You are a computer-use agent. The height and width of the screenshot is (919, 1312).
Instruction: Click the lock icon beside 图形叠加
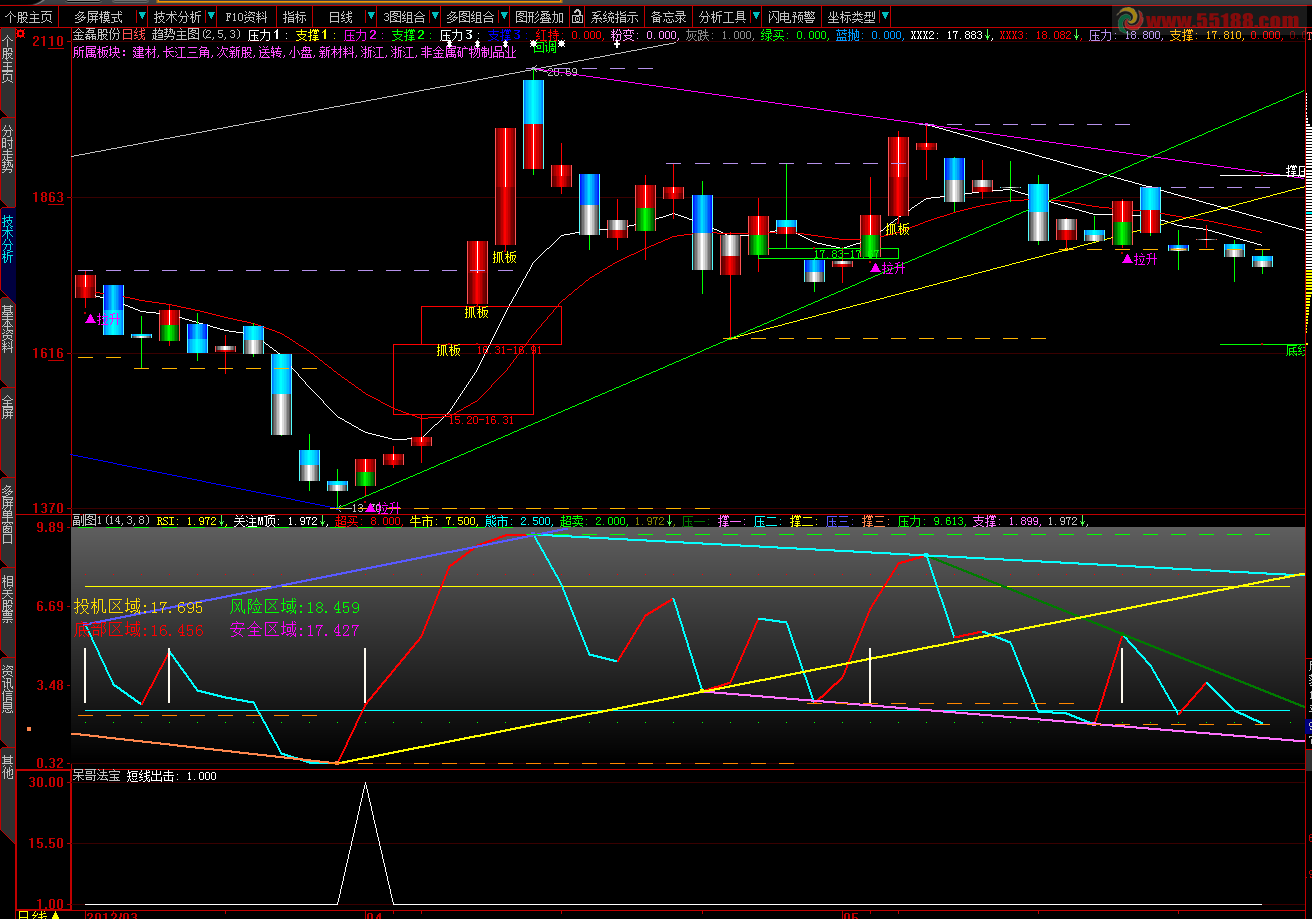(577, 17)
